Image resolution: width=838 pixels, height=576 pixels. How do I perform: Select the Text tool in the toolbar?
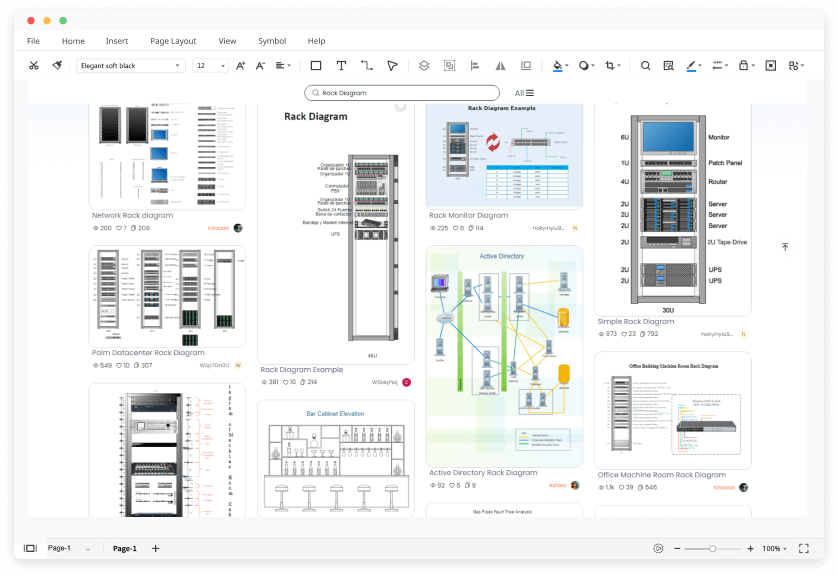[341, 65]
